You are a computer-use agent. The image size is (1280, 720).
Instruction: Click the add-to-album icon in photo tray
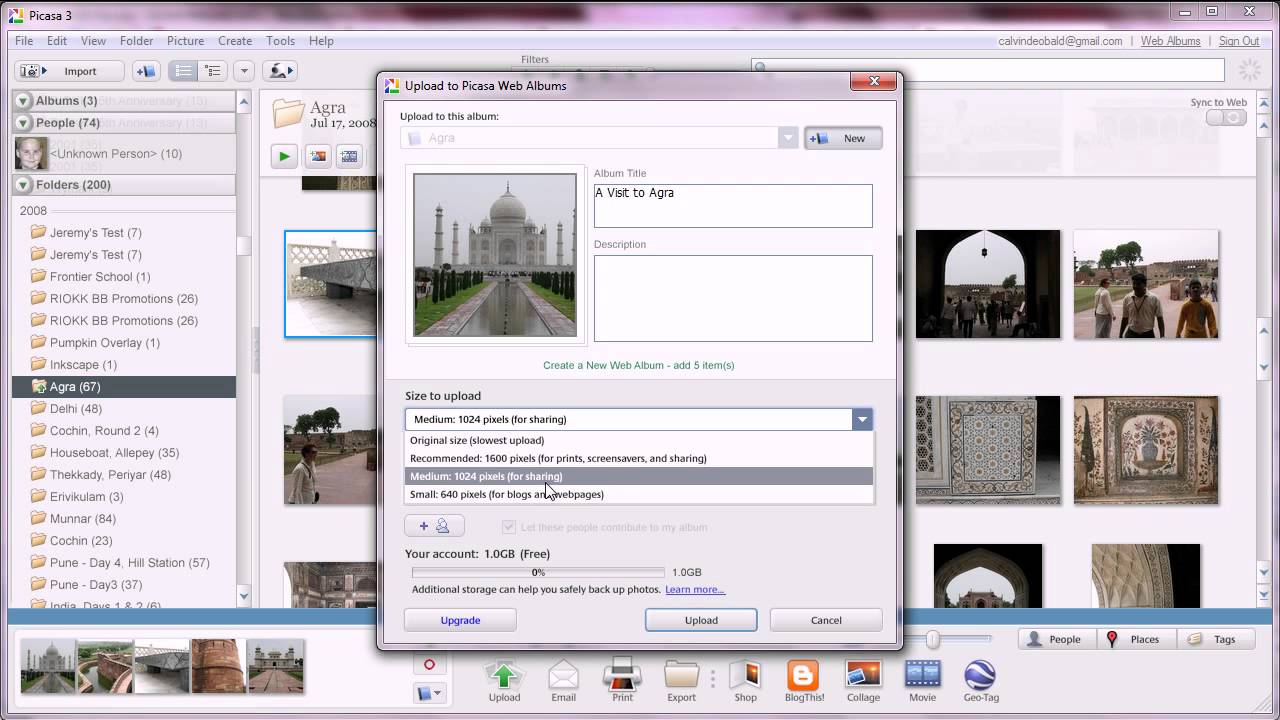[x=429, y=692]
